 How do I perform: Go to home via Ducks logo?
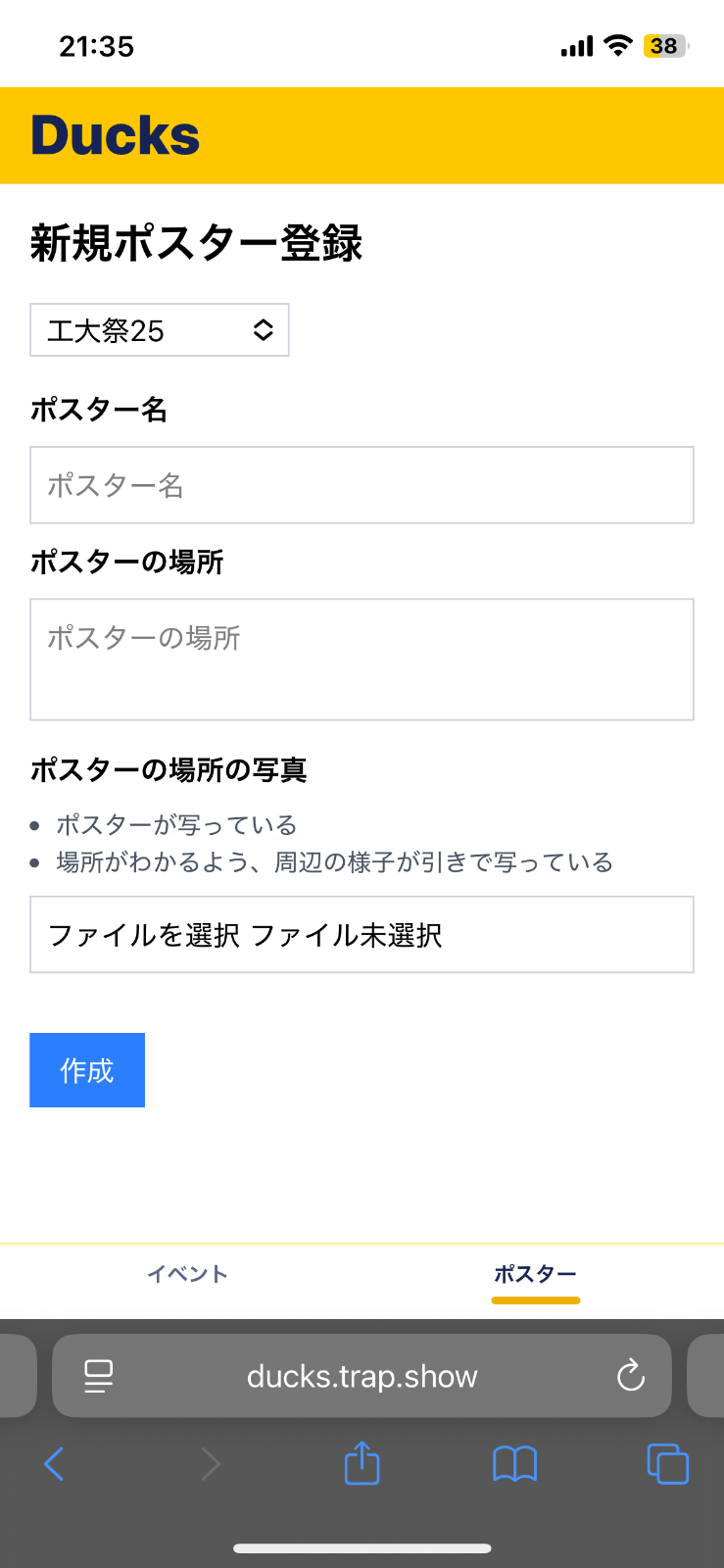[116, 135]
